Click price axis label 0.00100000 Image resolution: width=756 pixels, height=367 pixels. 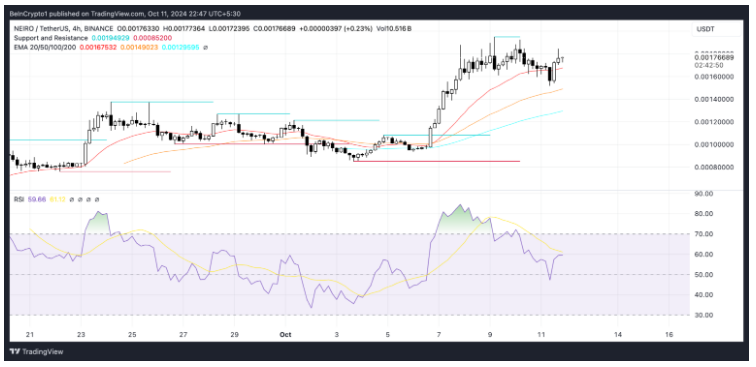coord(714,145)
